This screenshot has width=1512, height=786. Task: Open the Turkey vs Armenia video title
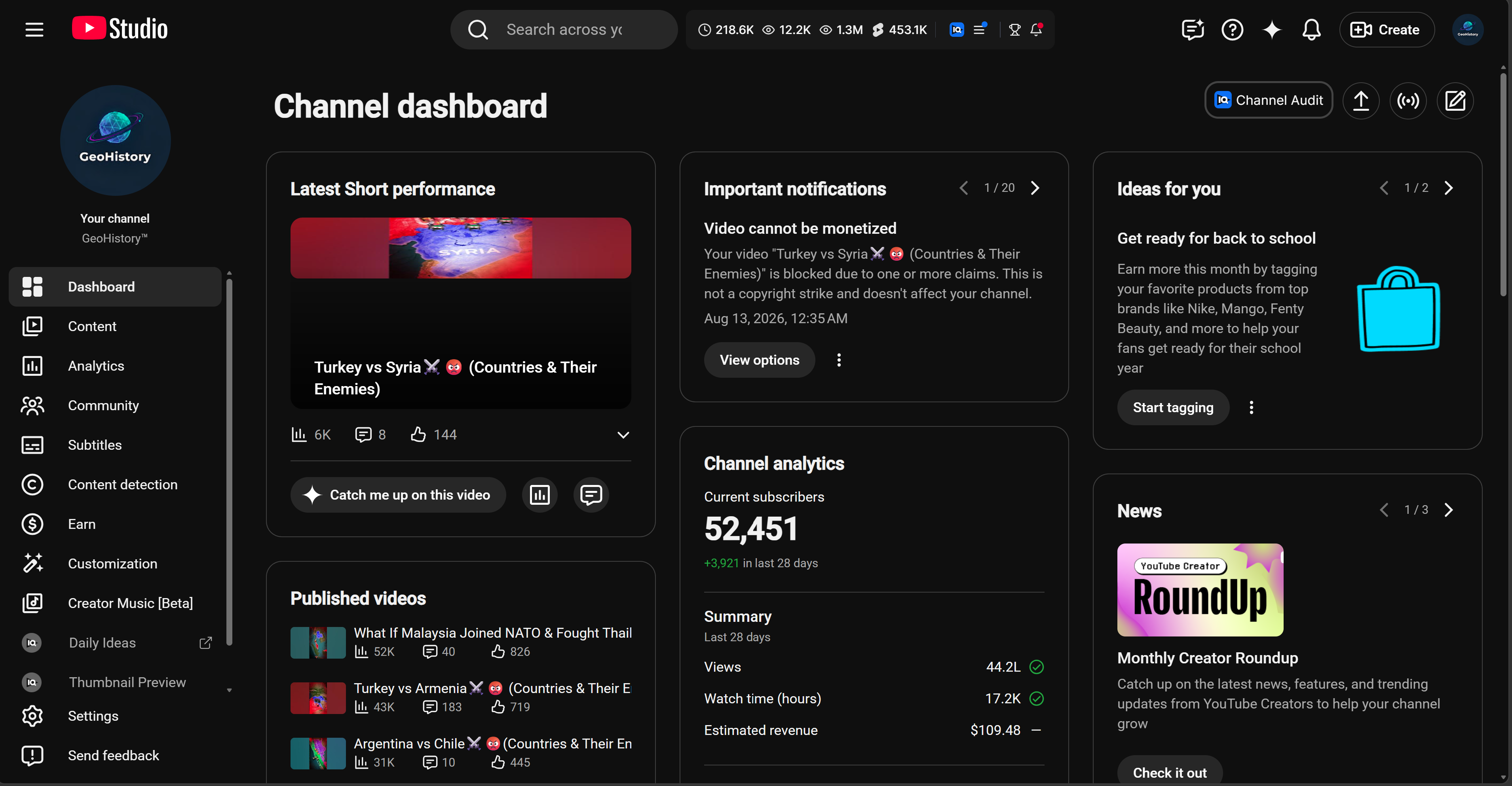[x=492, y=688]
